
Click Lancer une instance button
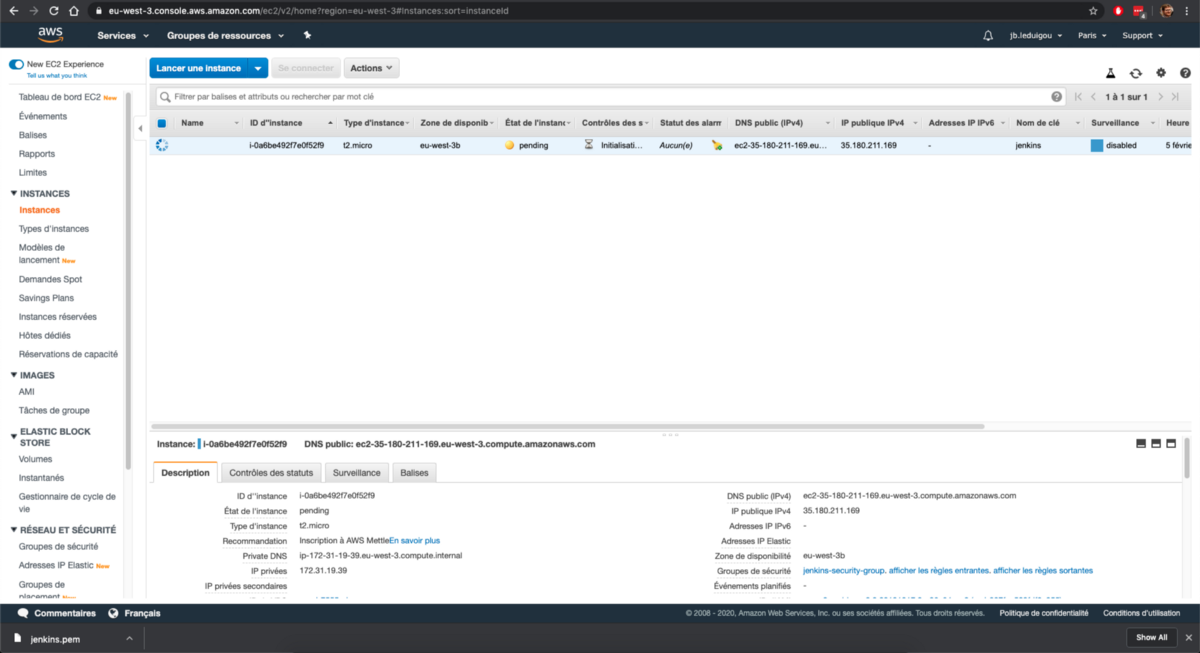[x=199, y=68]
